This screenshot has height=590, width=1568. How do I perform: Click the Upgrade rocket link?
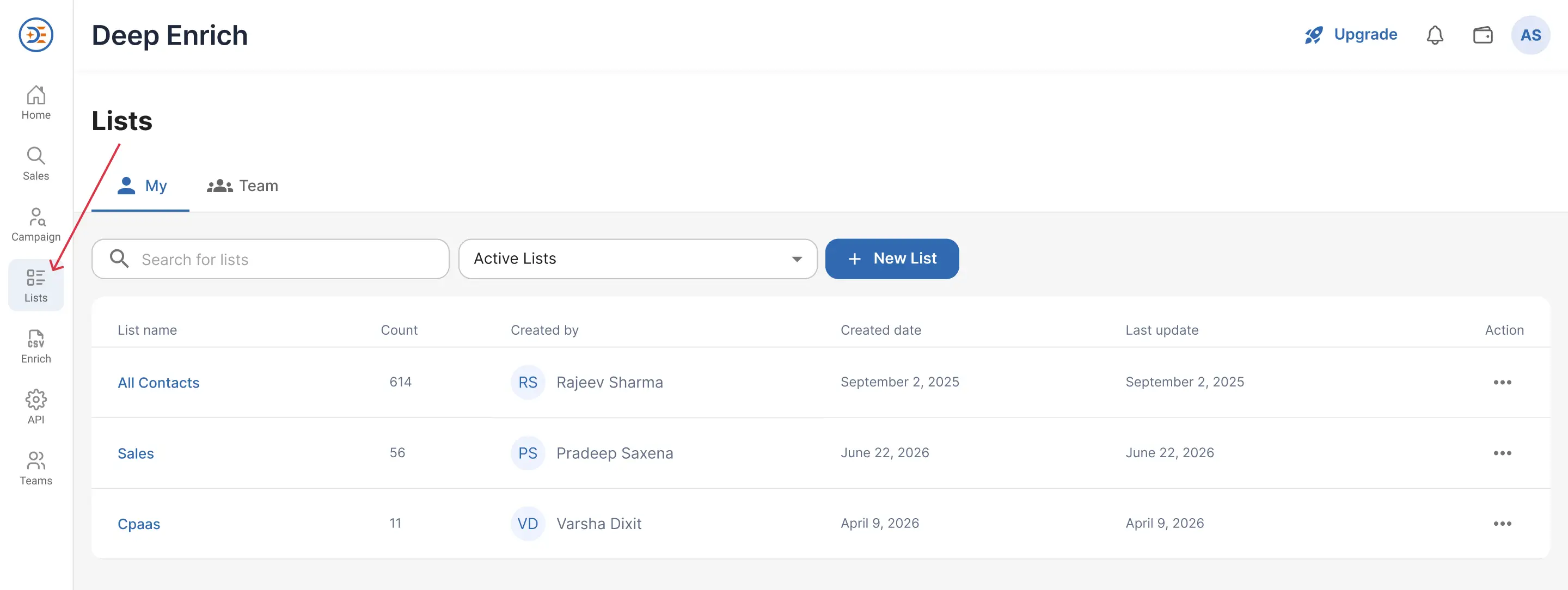(x=1351, y=35)
